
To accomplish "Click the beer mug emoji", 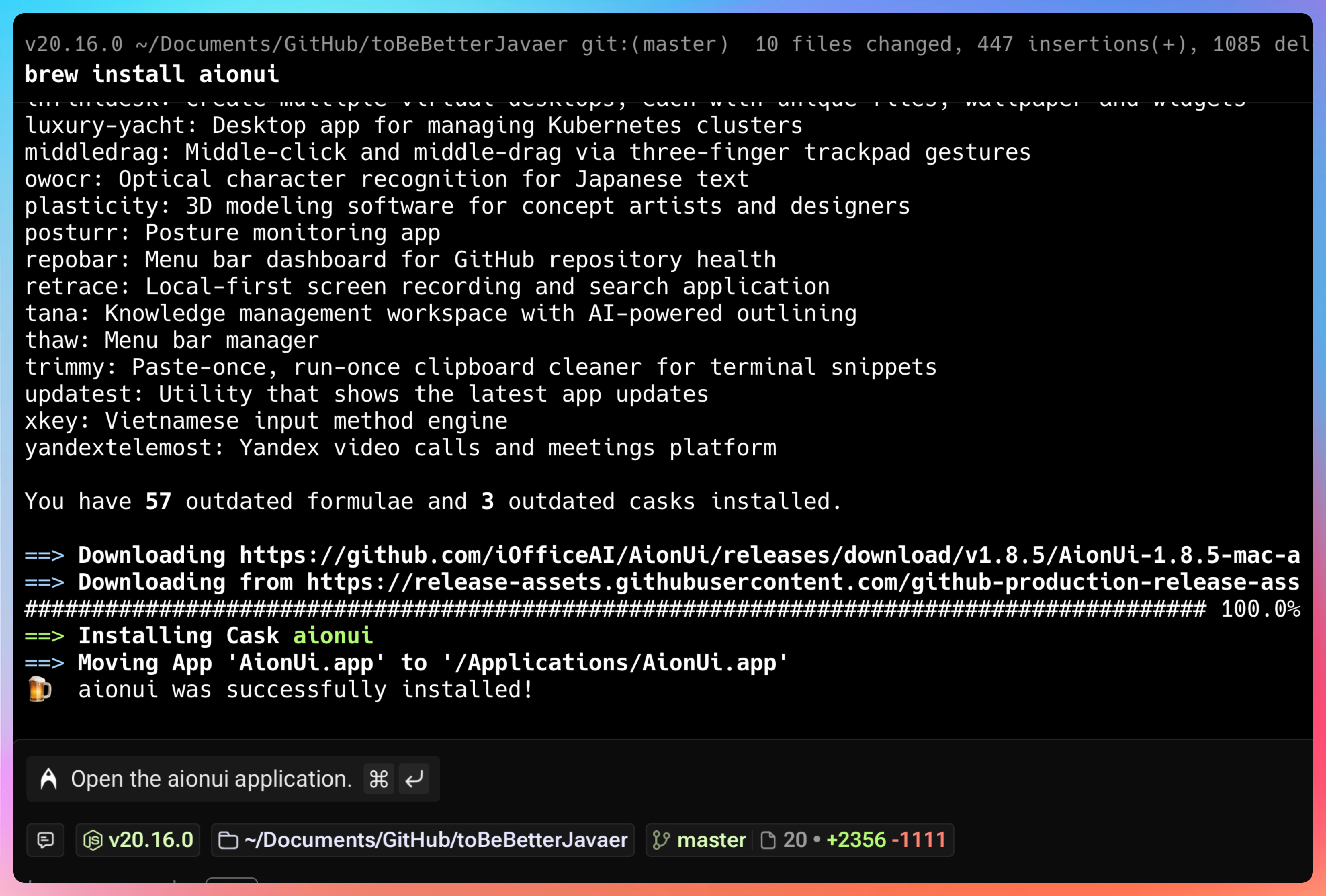I will pyautogui.click(x=39, y=689).
